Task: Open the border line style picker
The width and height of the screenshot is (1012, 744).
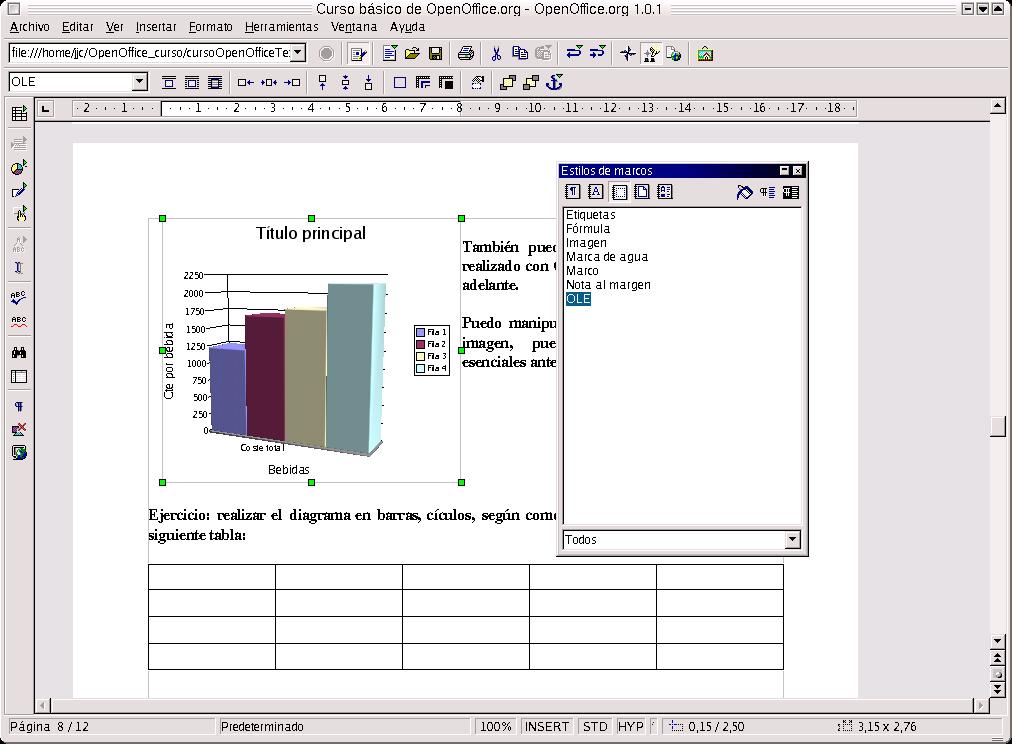Action: click(423, 83)
